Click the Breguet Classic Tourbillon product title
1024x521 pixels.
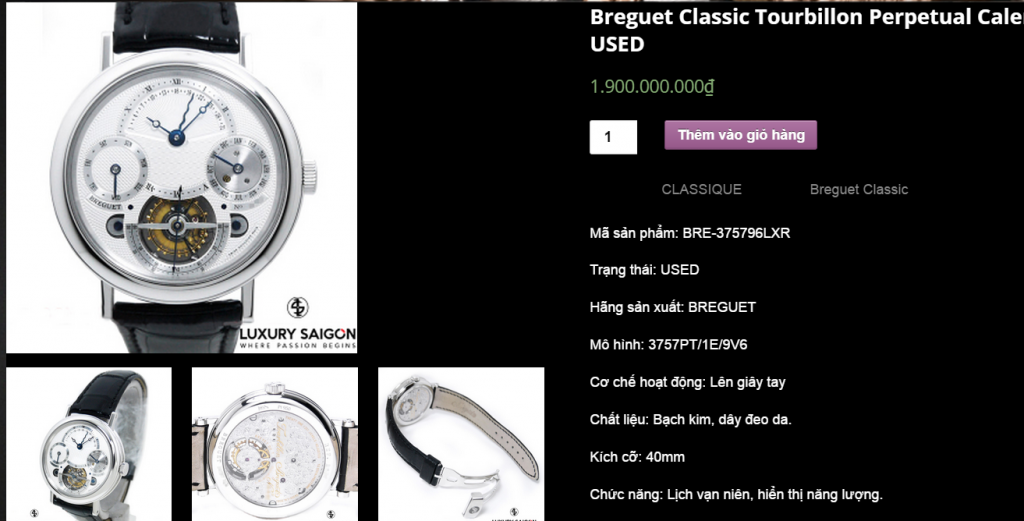(x=807, y=30)
